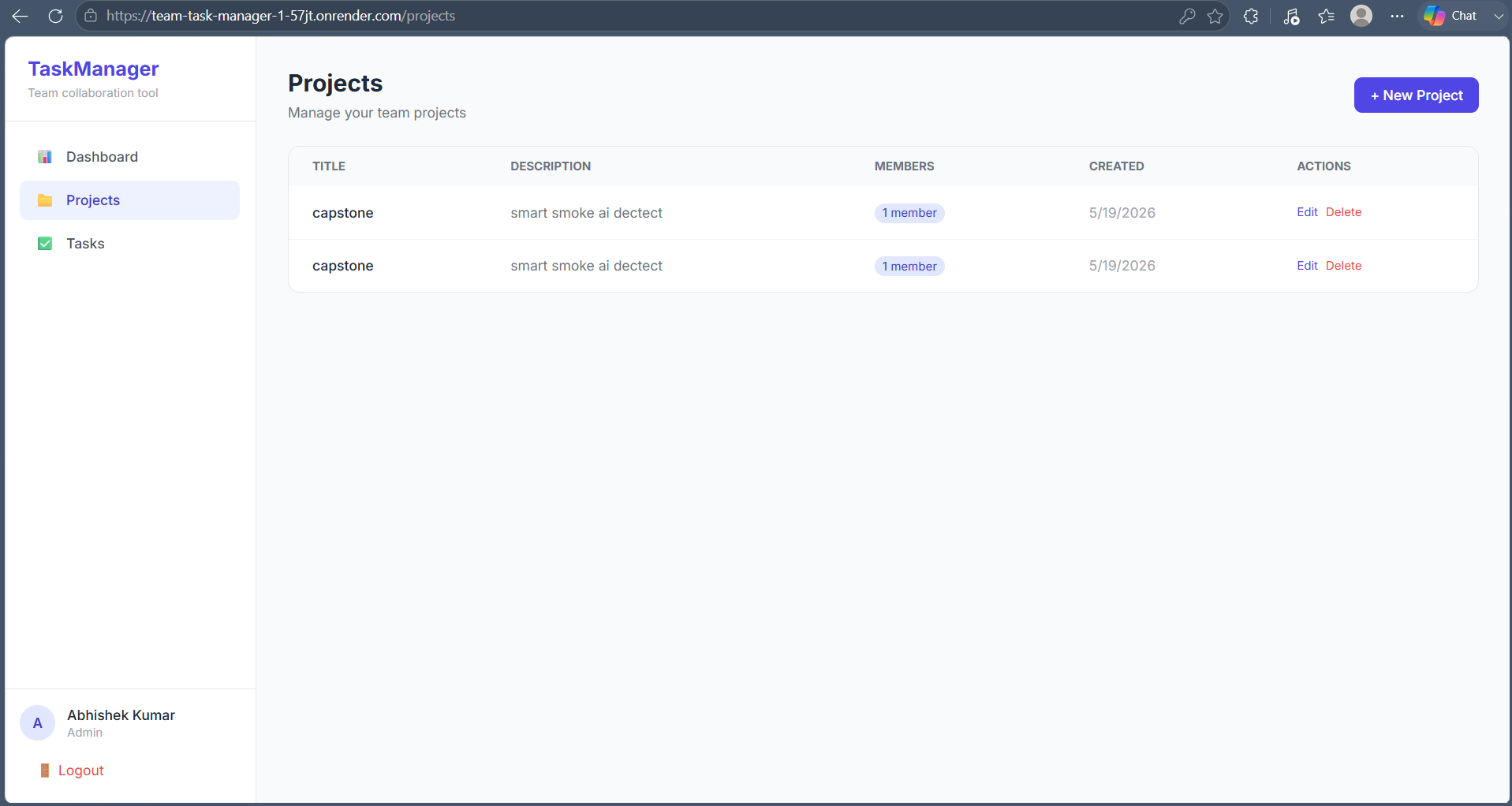
Task: Expand chevron next to Chat
Action: point(1498,16)
